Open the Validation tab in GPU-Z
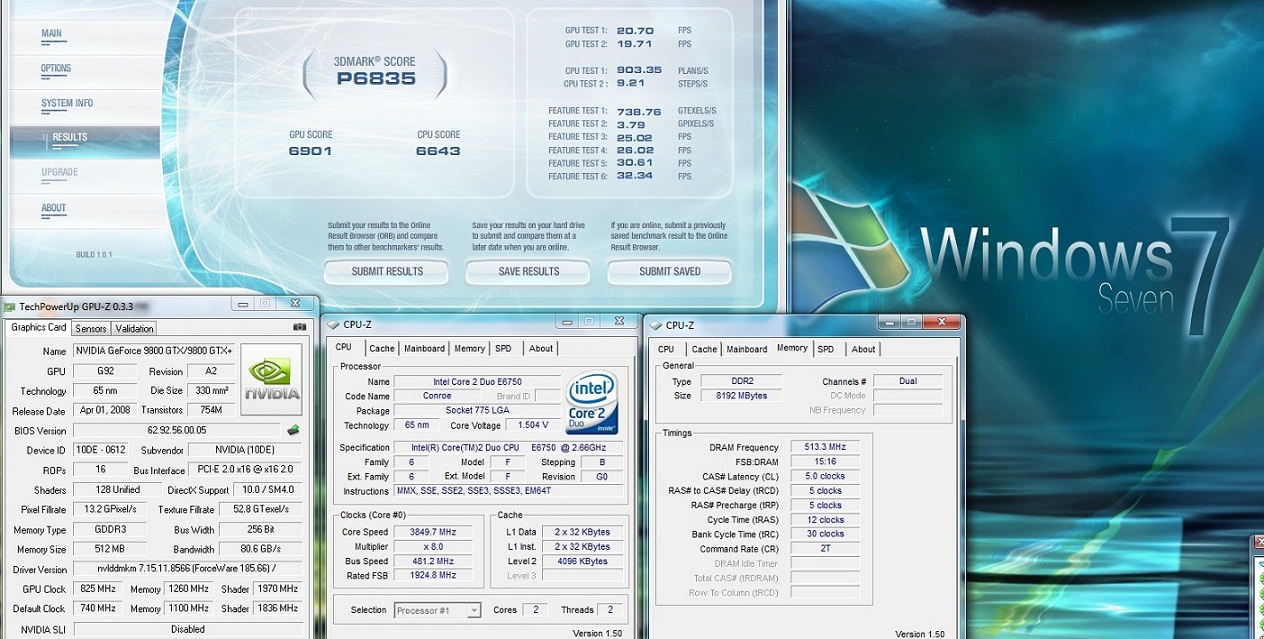1264x639 pixels. tap(134, 328)
